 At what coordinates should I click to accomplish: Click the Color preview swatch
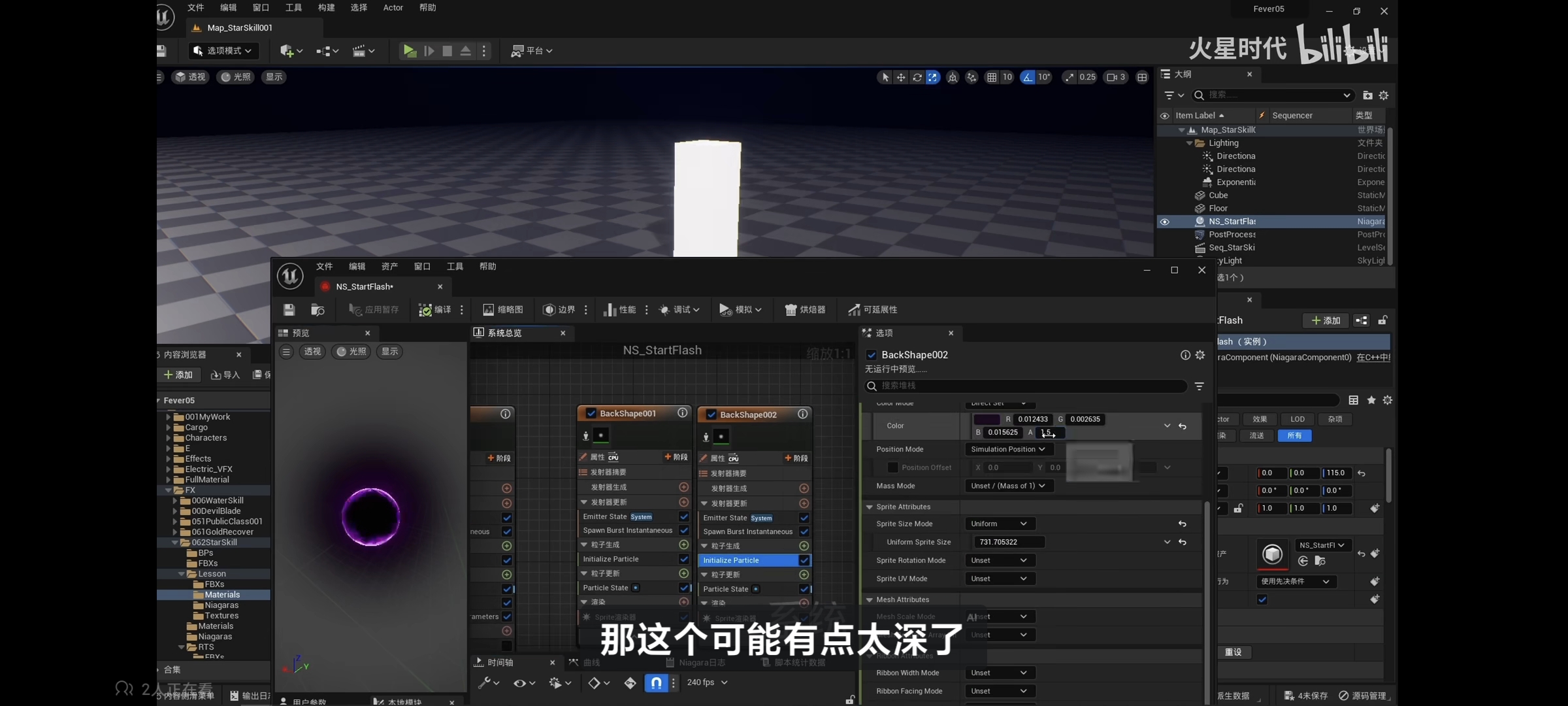[987, 420]
